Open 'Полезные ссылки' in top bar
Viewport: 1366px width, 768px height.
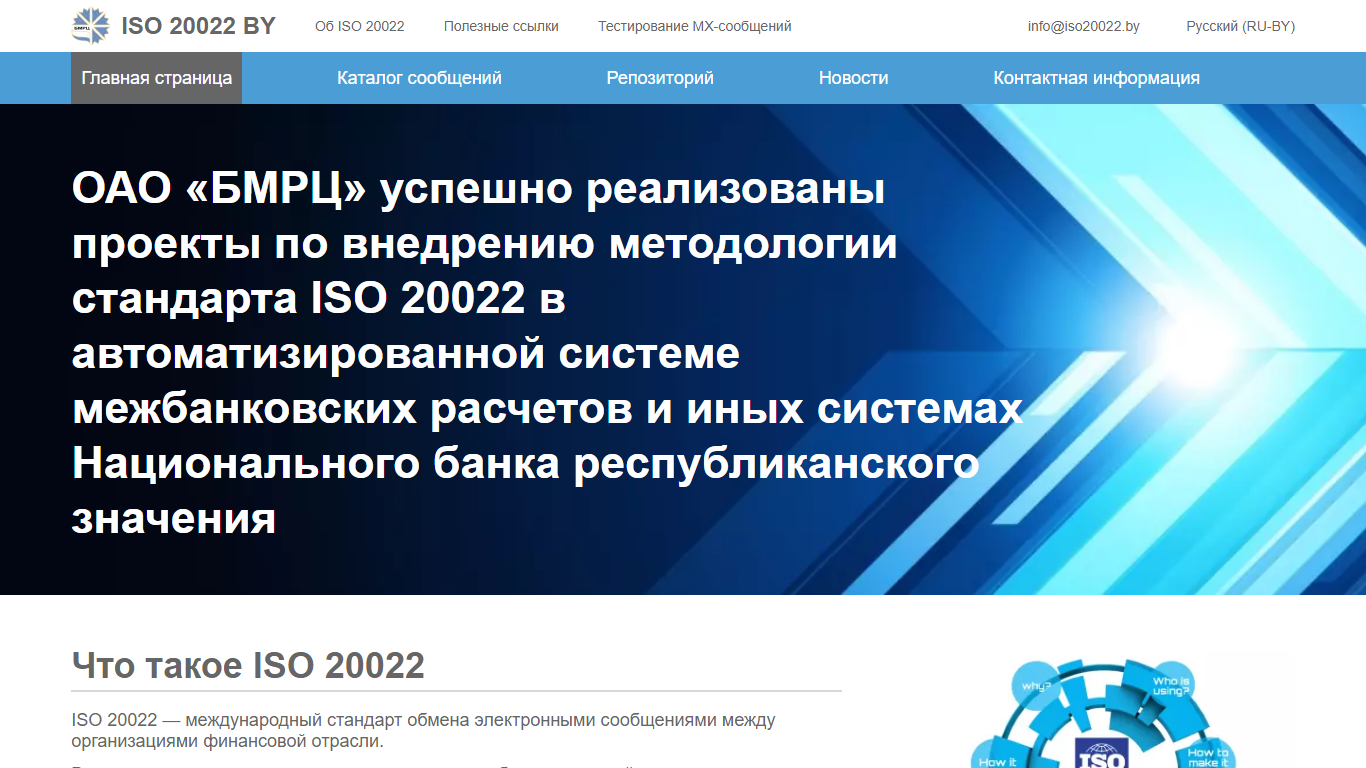click(501, 27)
